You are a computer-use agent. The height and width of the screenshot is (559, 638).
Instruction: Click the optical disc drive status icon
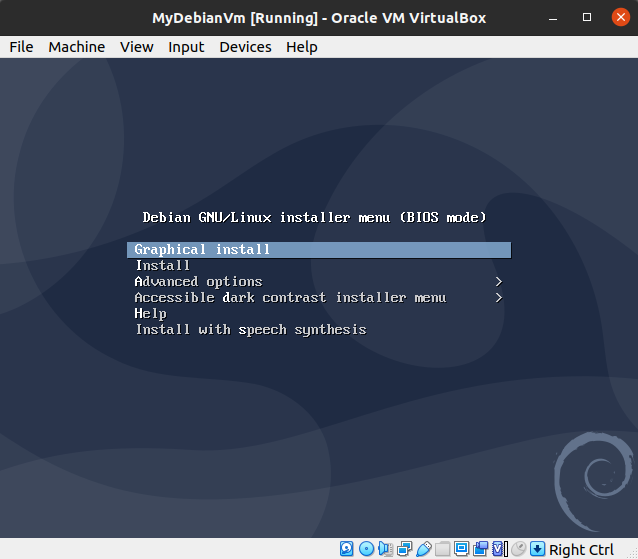tap(366, 549)
